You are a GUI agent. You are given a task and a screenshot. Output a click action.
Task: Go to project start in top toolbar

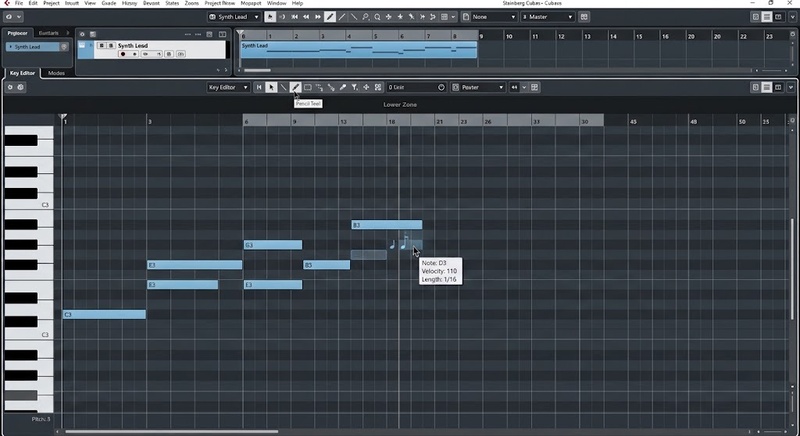pyautogui.click(x=294, y=17)
